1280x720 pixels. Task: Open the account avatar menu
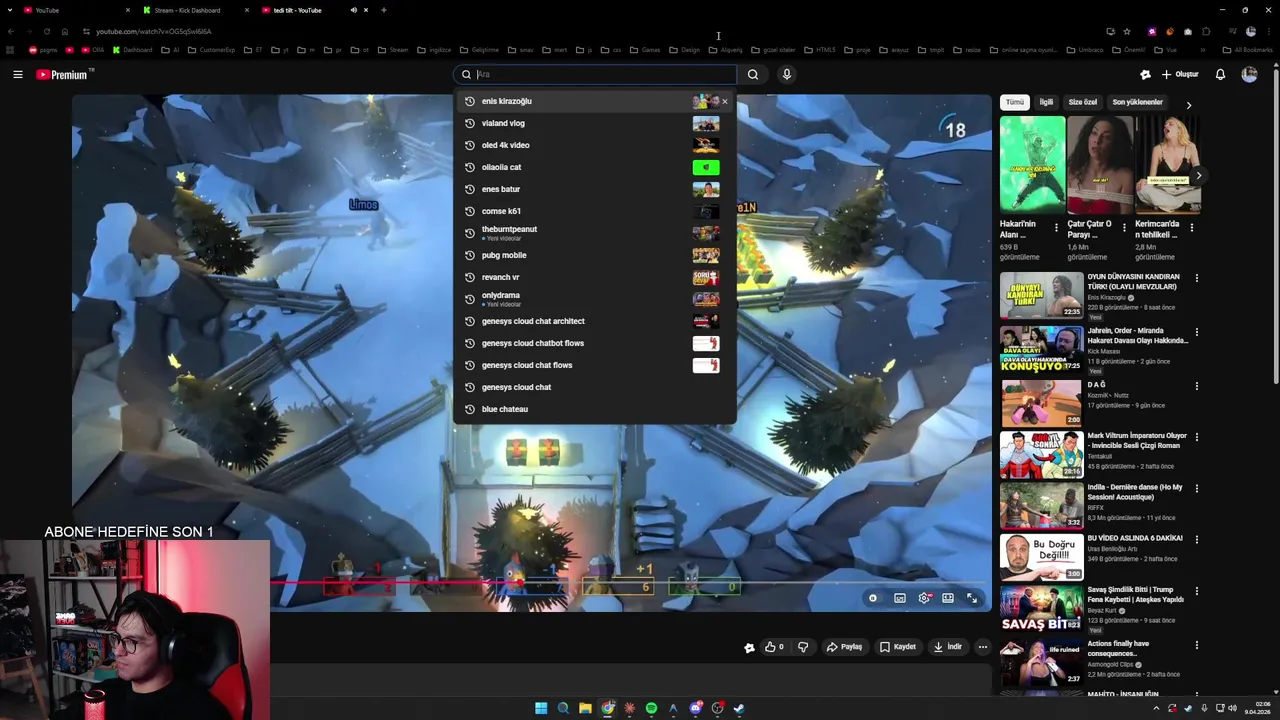(x=1249, y=74)
